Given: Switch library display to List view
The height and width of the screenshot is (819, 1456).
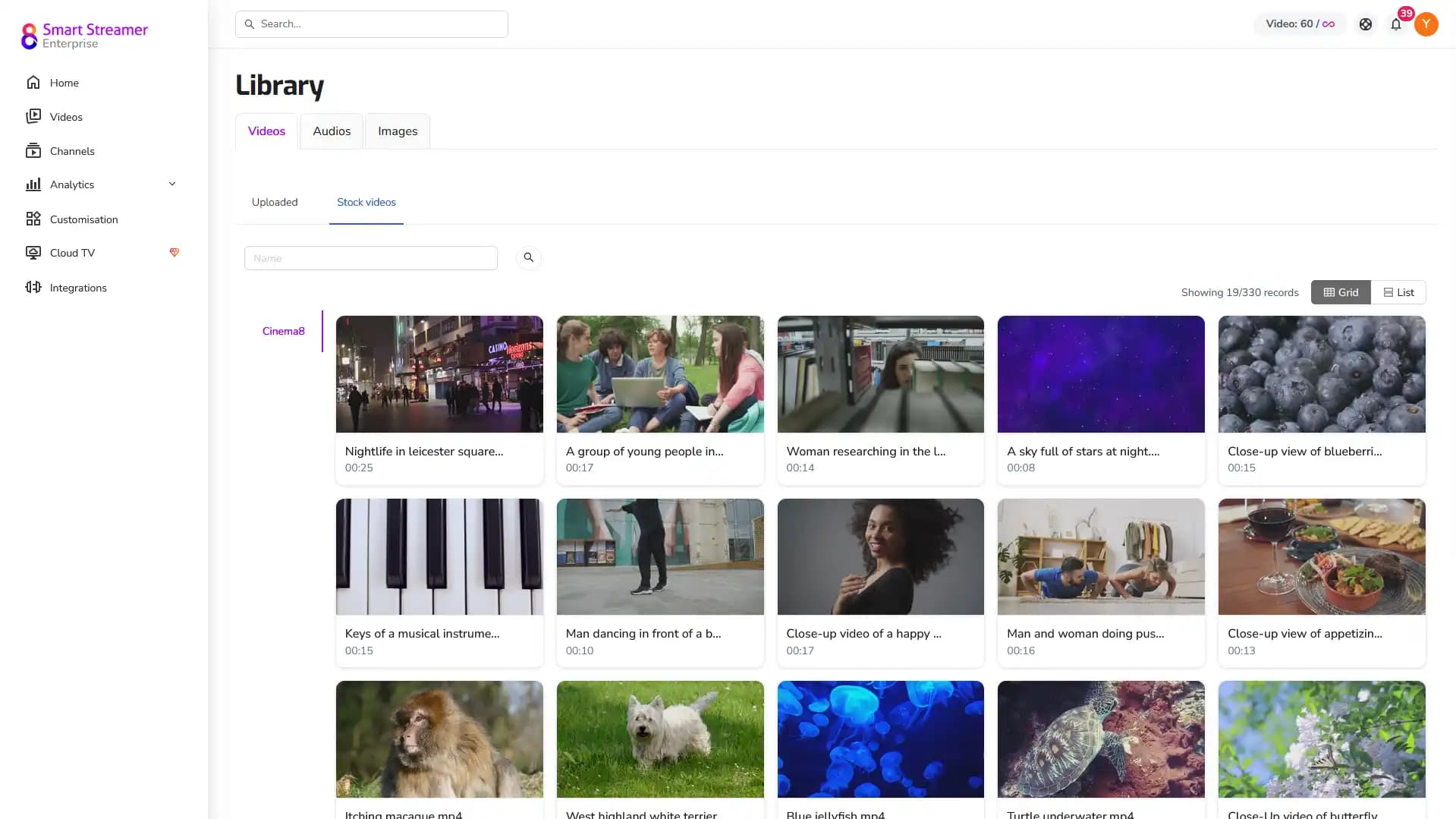Looking at the screenshot, I should 1399,291.
